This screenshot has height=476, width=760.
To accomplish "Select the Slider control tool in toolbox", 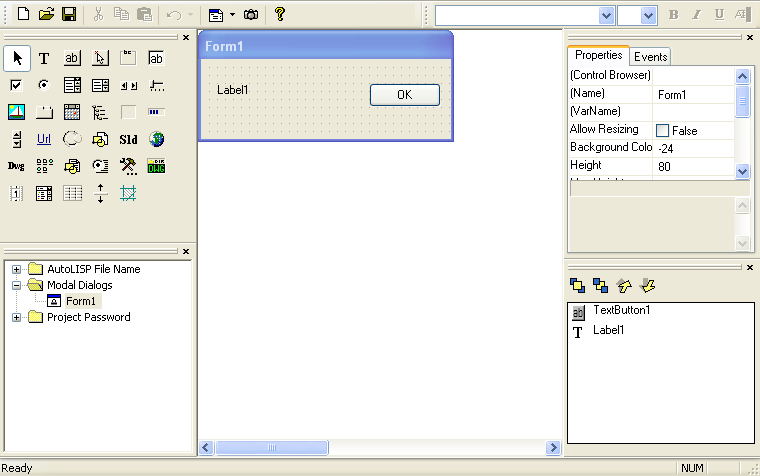I will click(x=157, y=86).
